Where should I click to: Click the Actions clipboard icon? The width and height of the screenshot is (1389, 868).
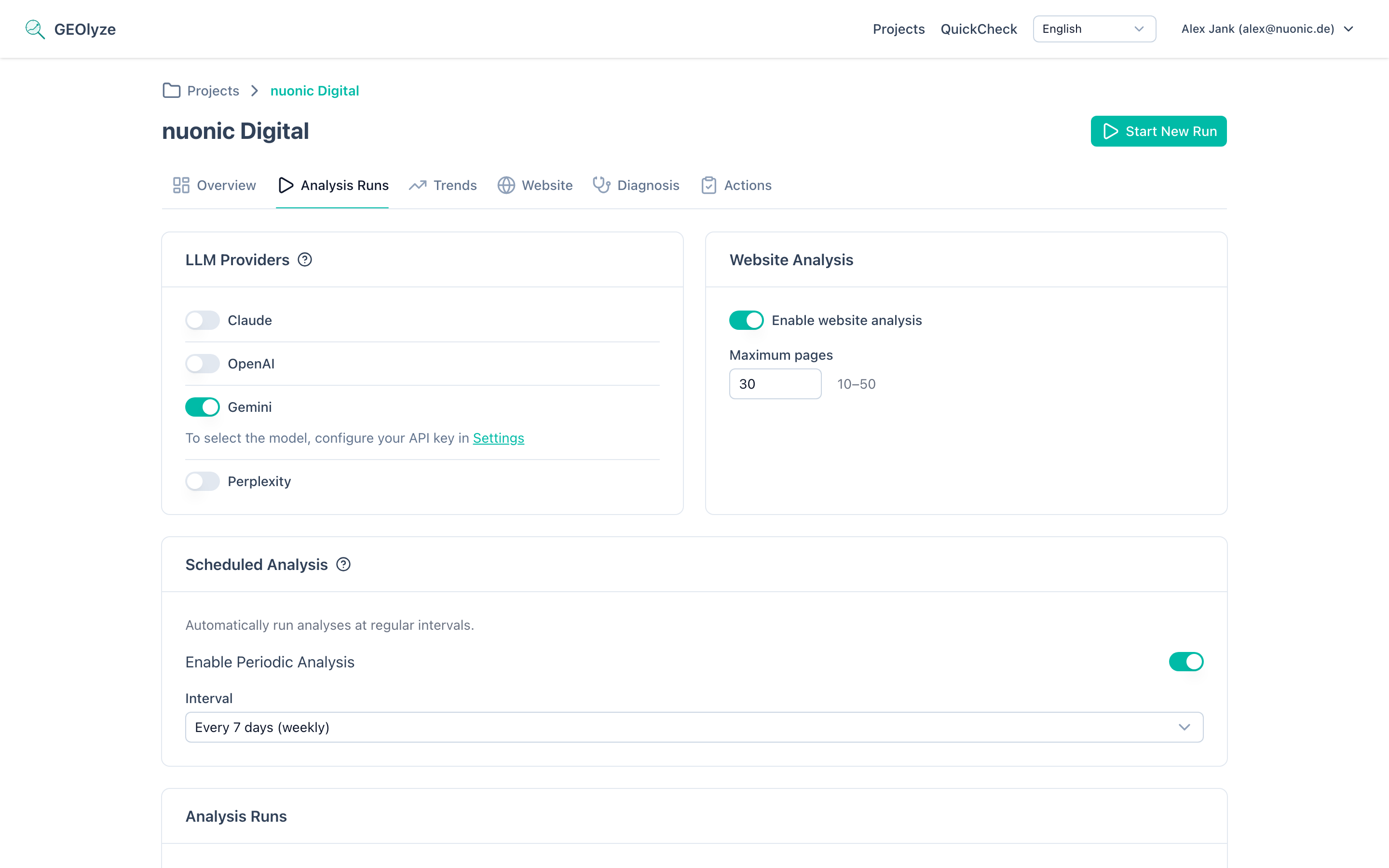(708, 185)
